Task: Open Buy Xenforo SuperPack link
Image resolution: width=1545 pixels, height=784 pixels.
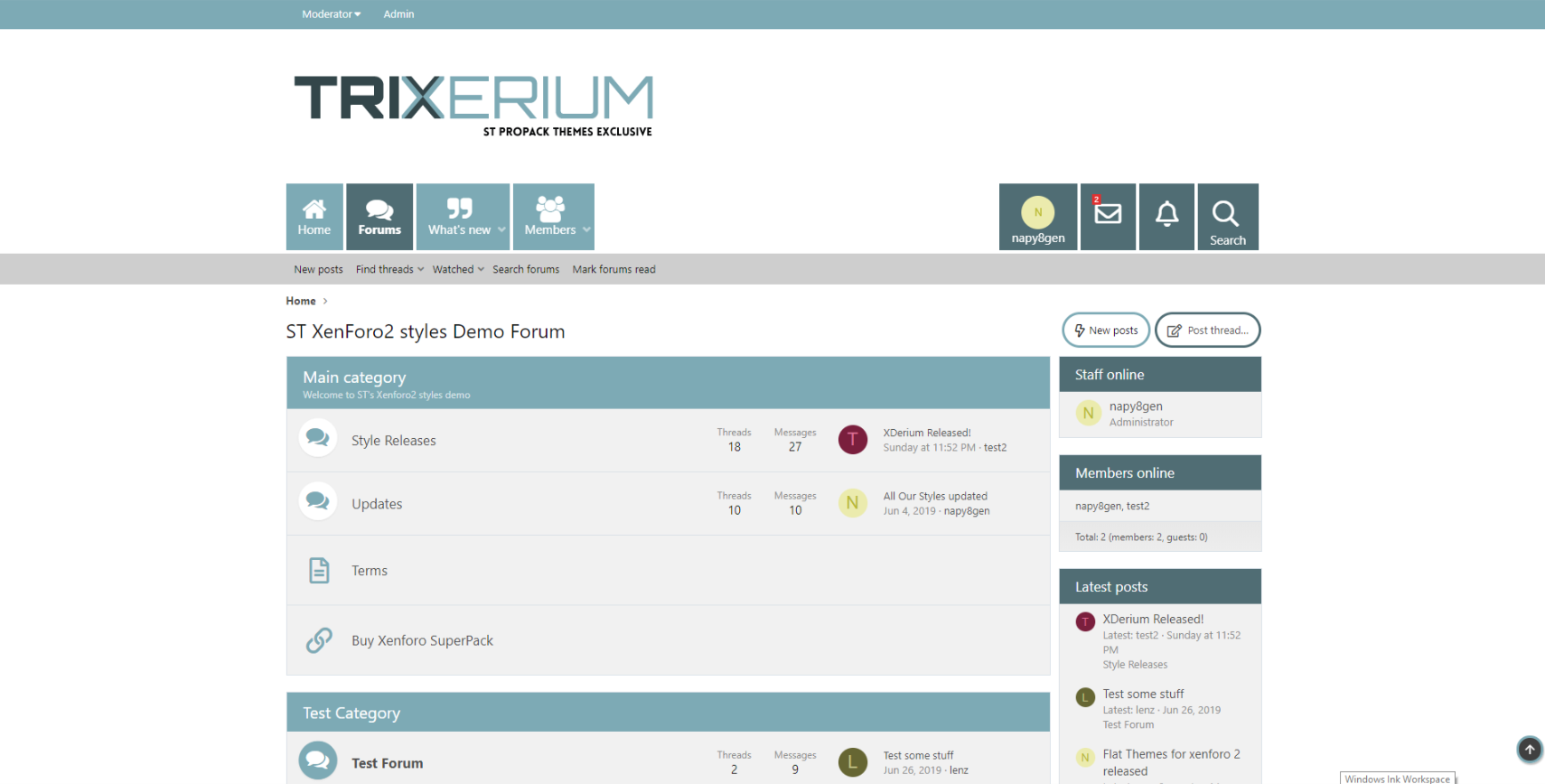Action: 422,640
